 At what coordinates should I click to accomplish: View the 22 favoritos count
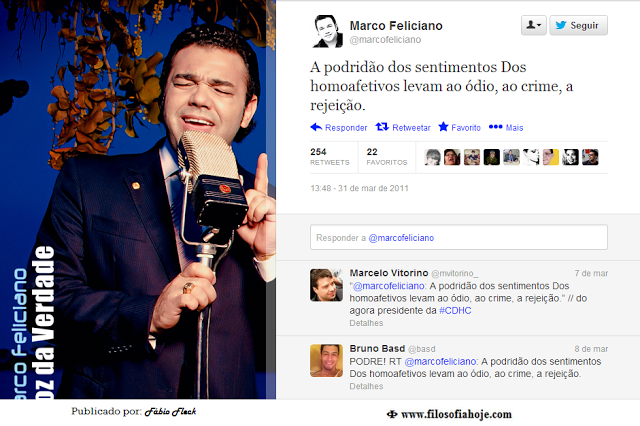tap(387, 157)
